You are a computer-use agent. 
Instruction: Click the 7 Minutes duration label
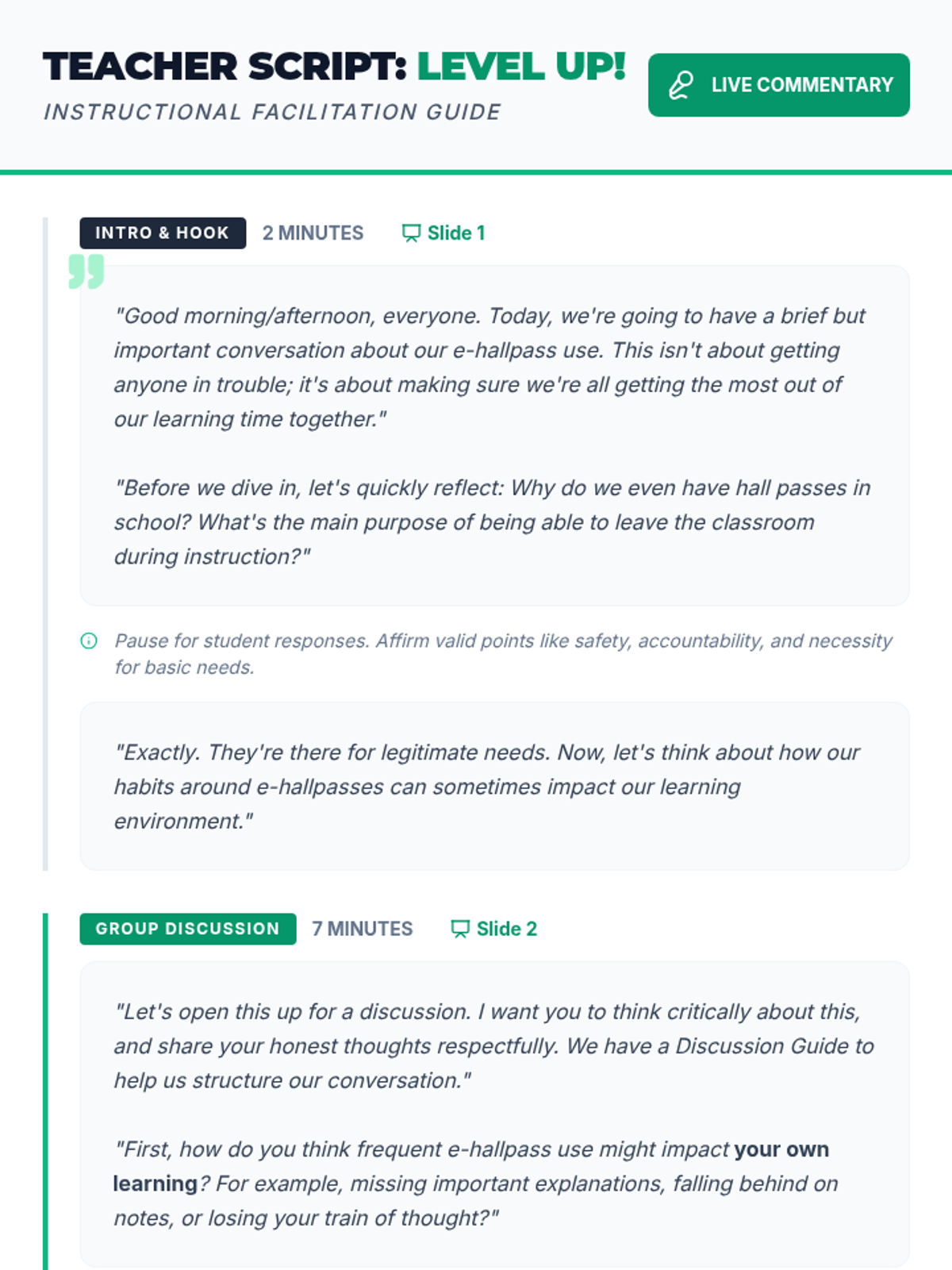[x=363, y=929]
